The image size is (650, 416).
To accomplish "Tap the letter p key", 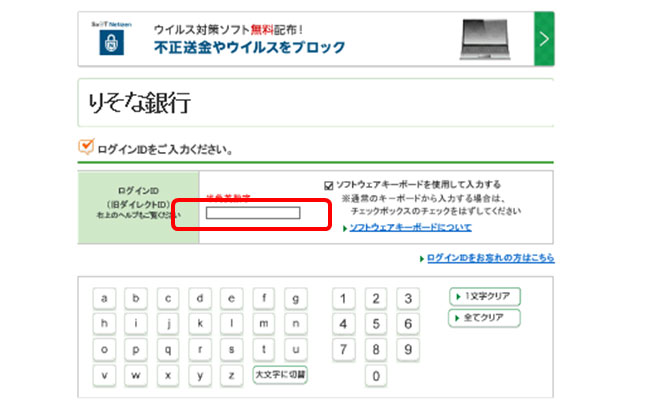I will (136, 350).
